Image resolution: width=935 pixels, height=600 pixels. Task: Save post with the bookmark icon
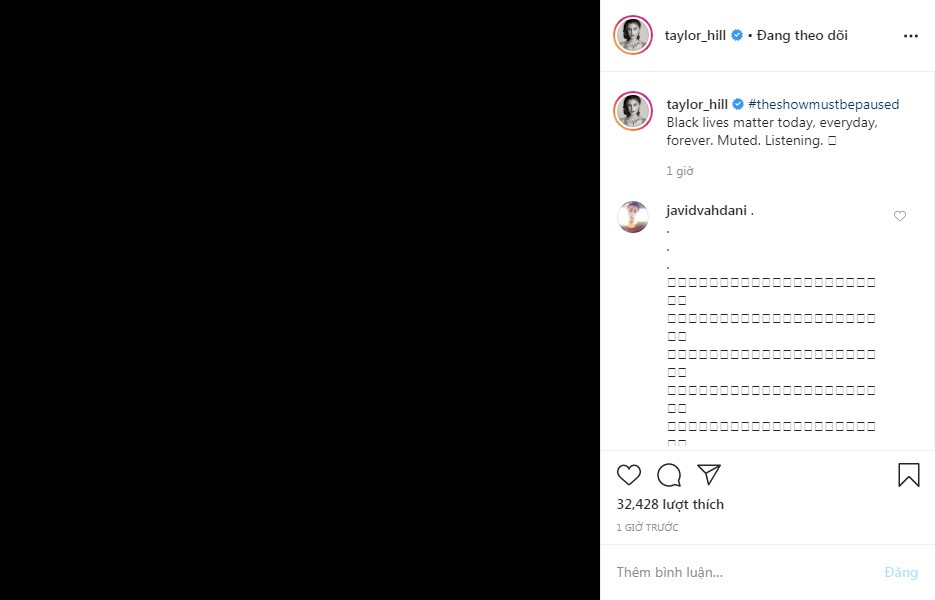[x=908, y=475]
